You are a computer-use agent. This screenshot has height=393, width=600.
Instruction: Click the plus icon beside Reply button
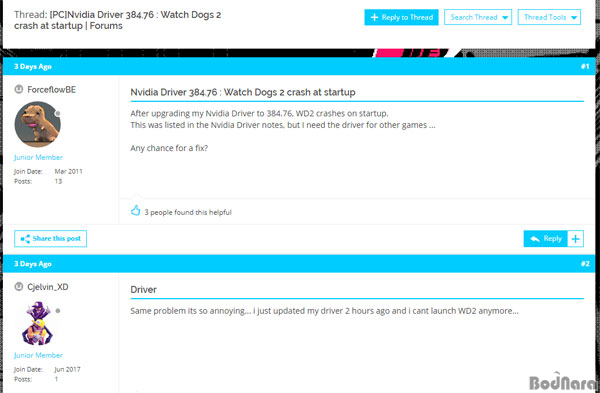pos(576,239)
